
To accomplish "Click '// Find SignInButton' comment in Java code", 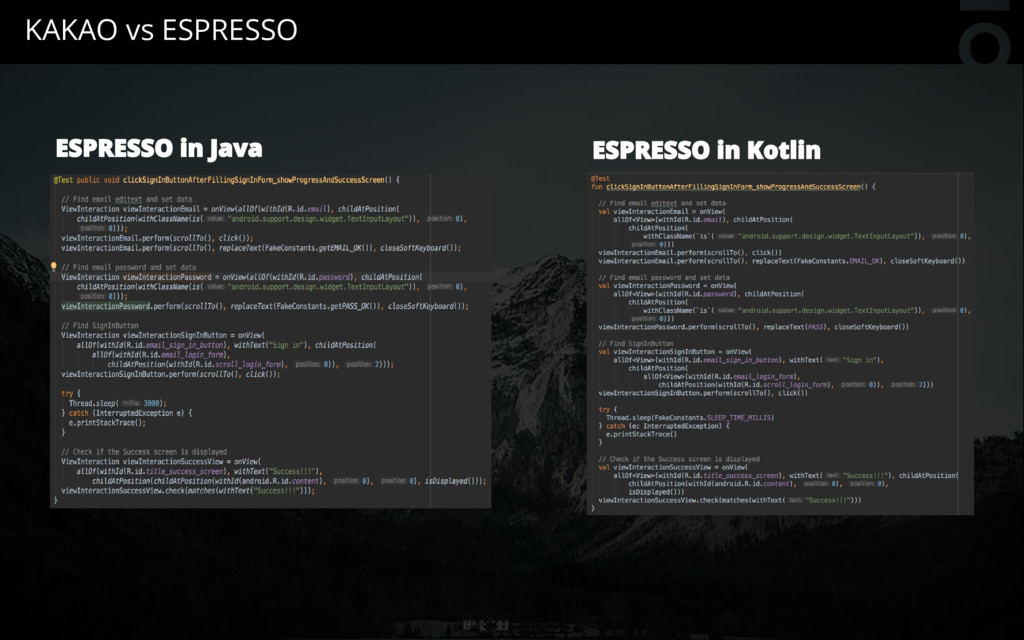I will pyautogui.click(x=100, y=325).
